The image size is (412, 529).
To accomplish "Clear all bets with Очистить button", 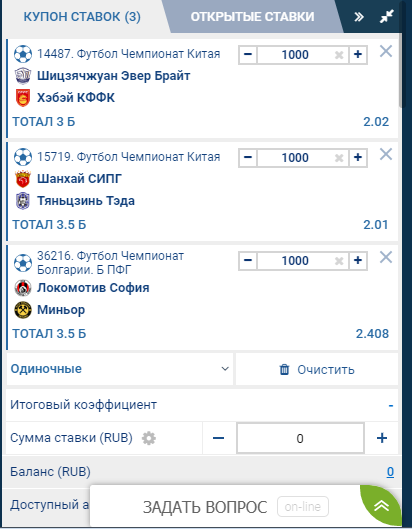I will (x=317, y=369).
